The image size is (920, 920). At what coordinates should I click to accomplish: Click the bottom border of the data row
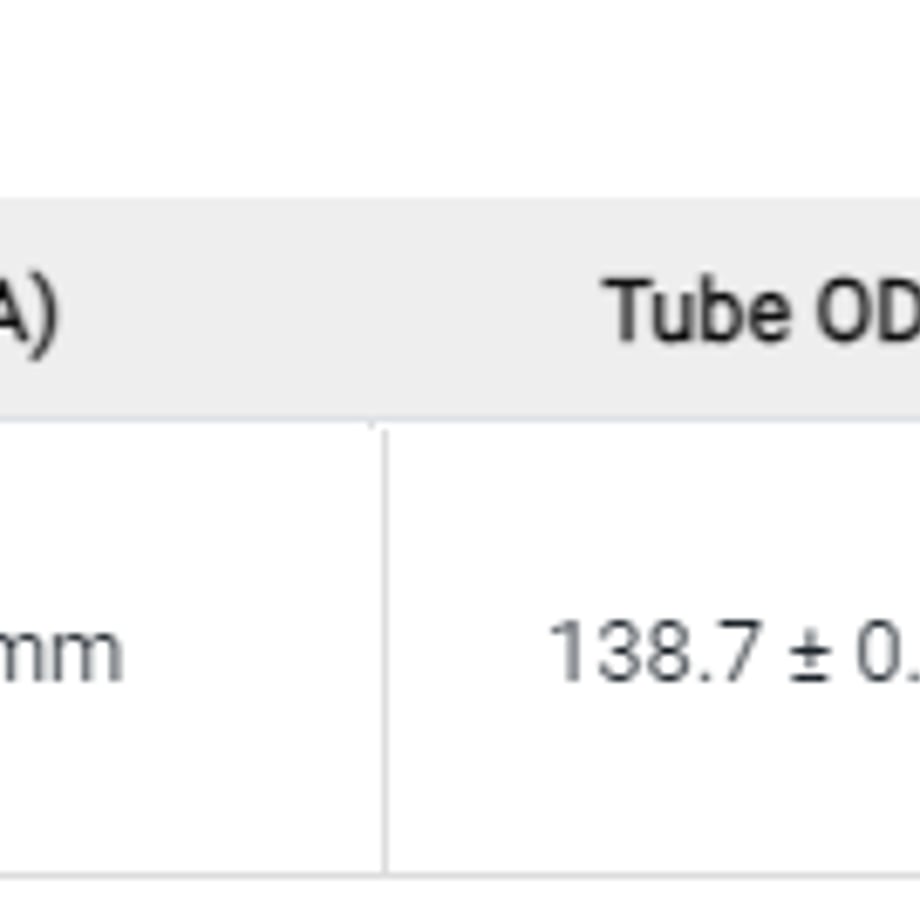(460, 875)
